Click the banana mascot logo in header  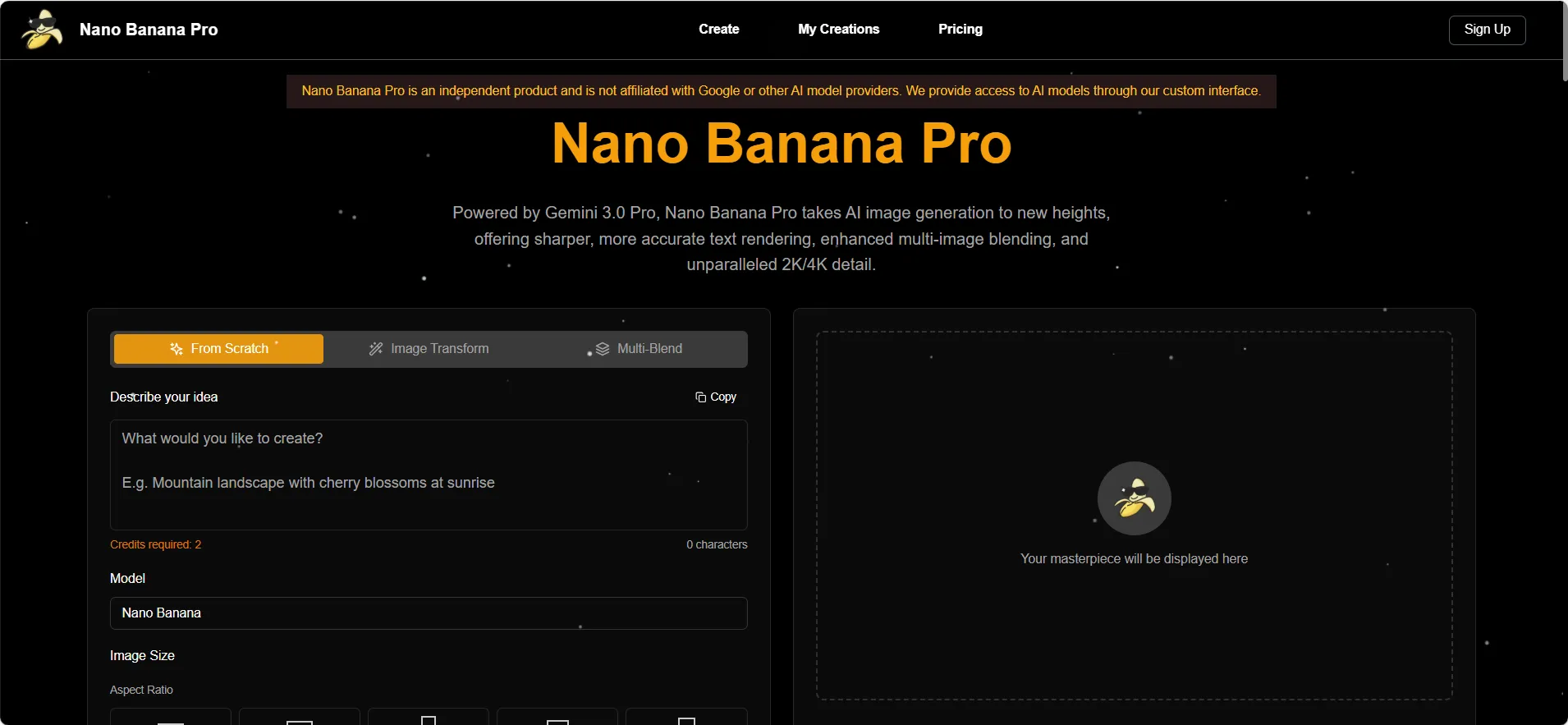[x=42, y=30]
